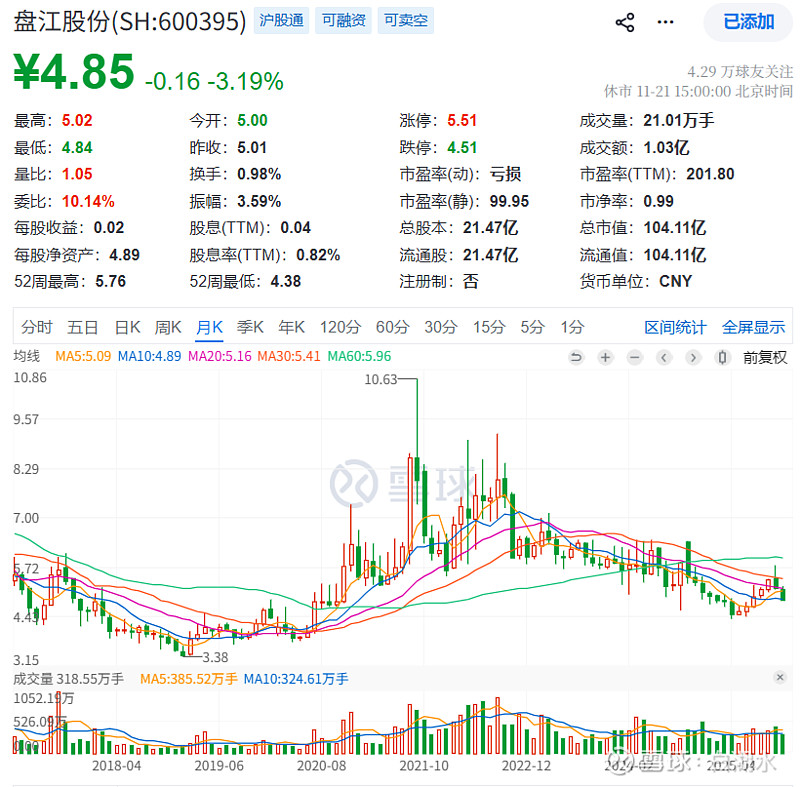Click the 成交额 1.03亿 value
Viewport: 800px width, 787px height.
[666, 147]
